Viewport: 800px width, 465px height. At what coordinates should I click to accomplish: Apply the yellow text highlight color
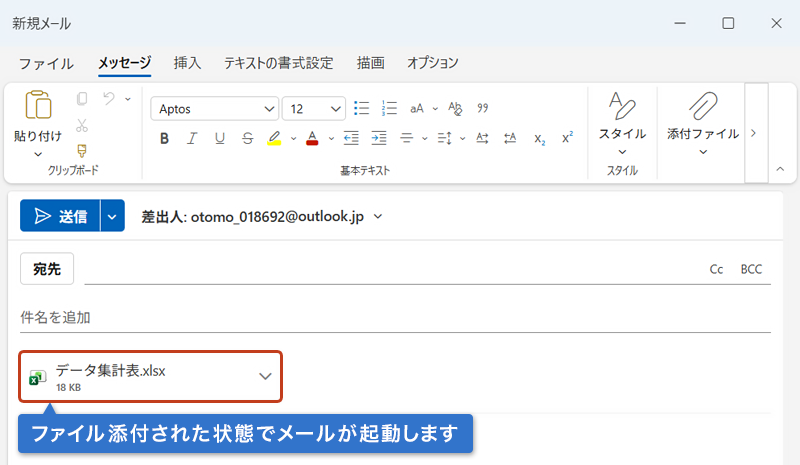click(274, 138)
